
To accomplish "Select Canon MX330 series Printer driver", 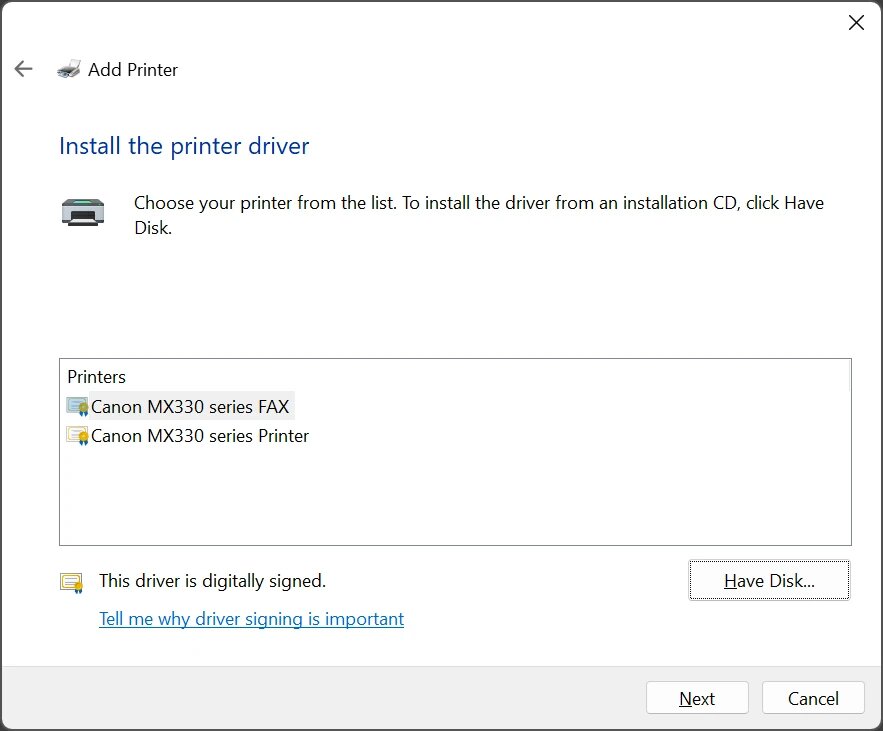I will 200,435.
